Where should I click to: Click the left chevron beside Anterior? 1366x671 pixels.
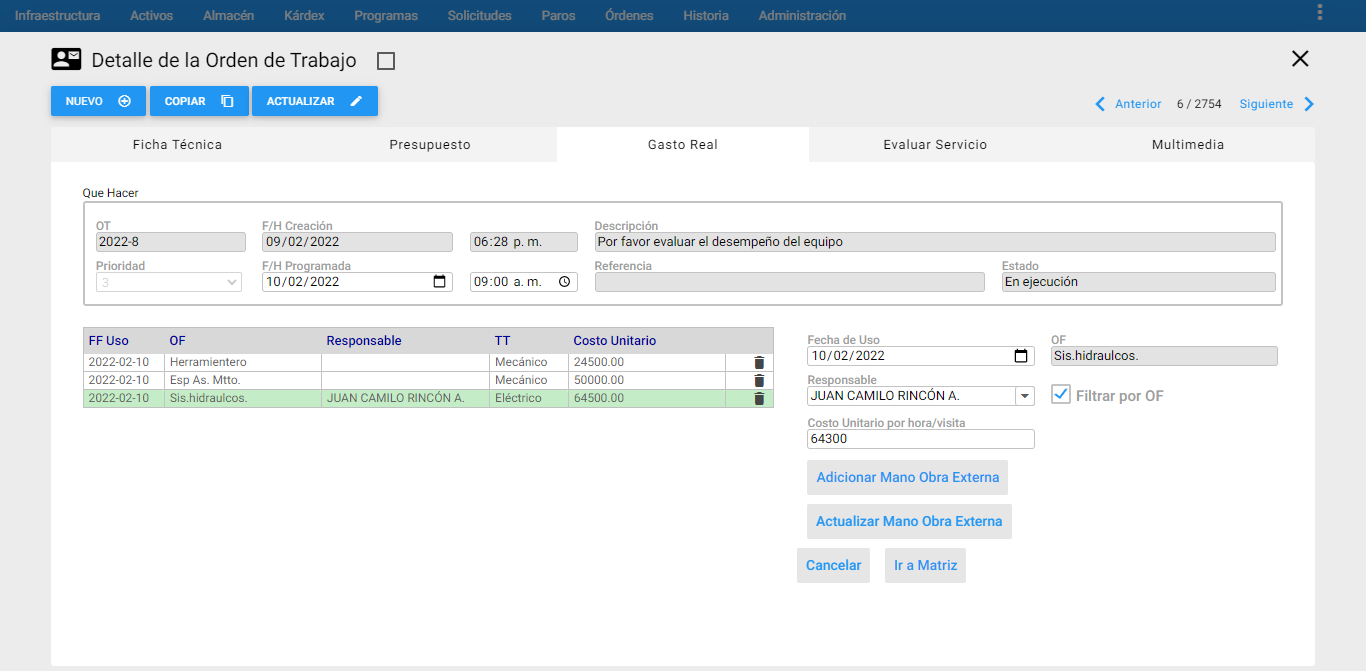tap(1101, 104)
